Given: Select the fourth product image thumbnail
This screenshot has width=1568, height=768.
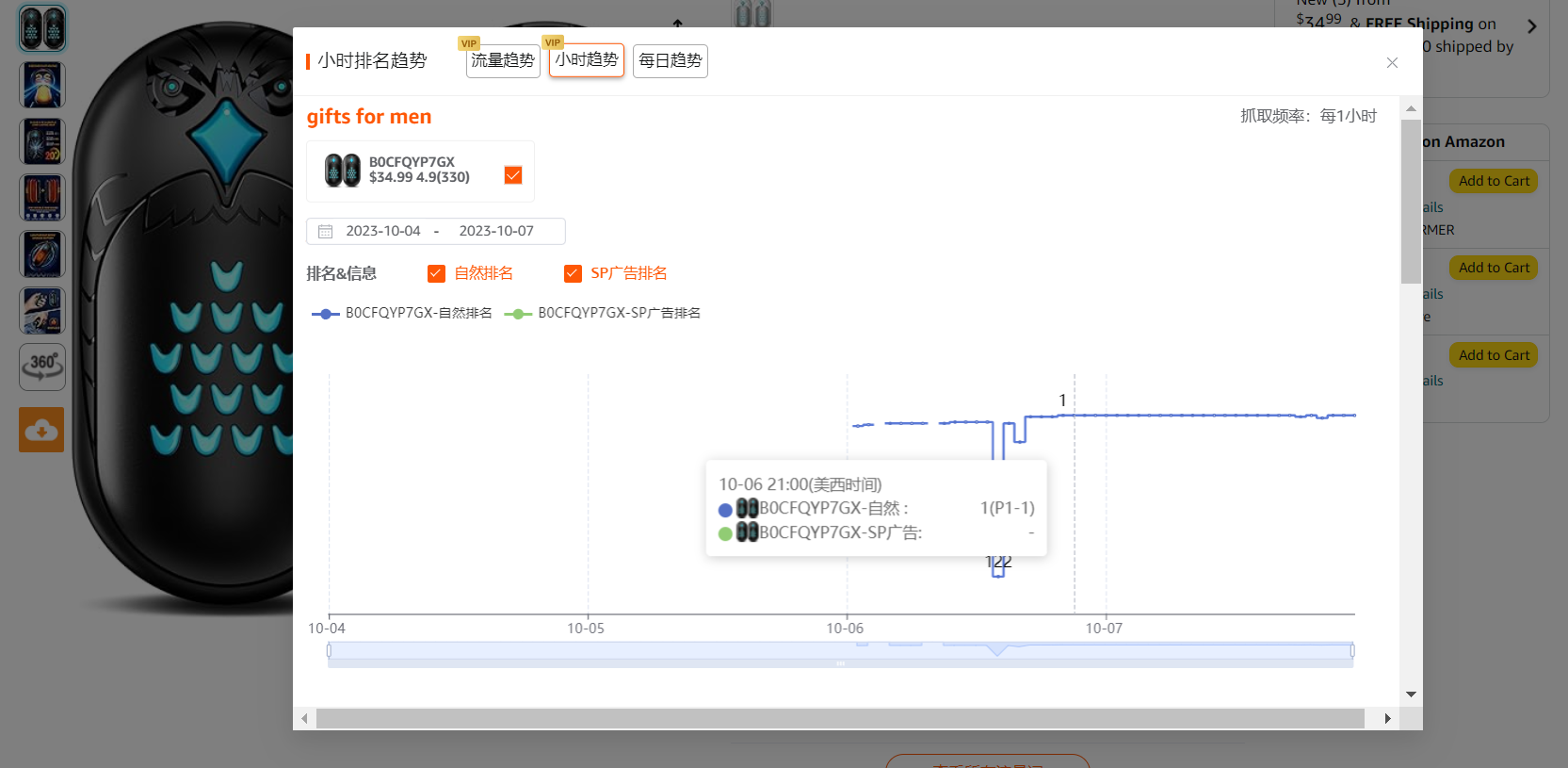Looking at the screenshot, I should pyautogui.click(x=42, y=198).
